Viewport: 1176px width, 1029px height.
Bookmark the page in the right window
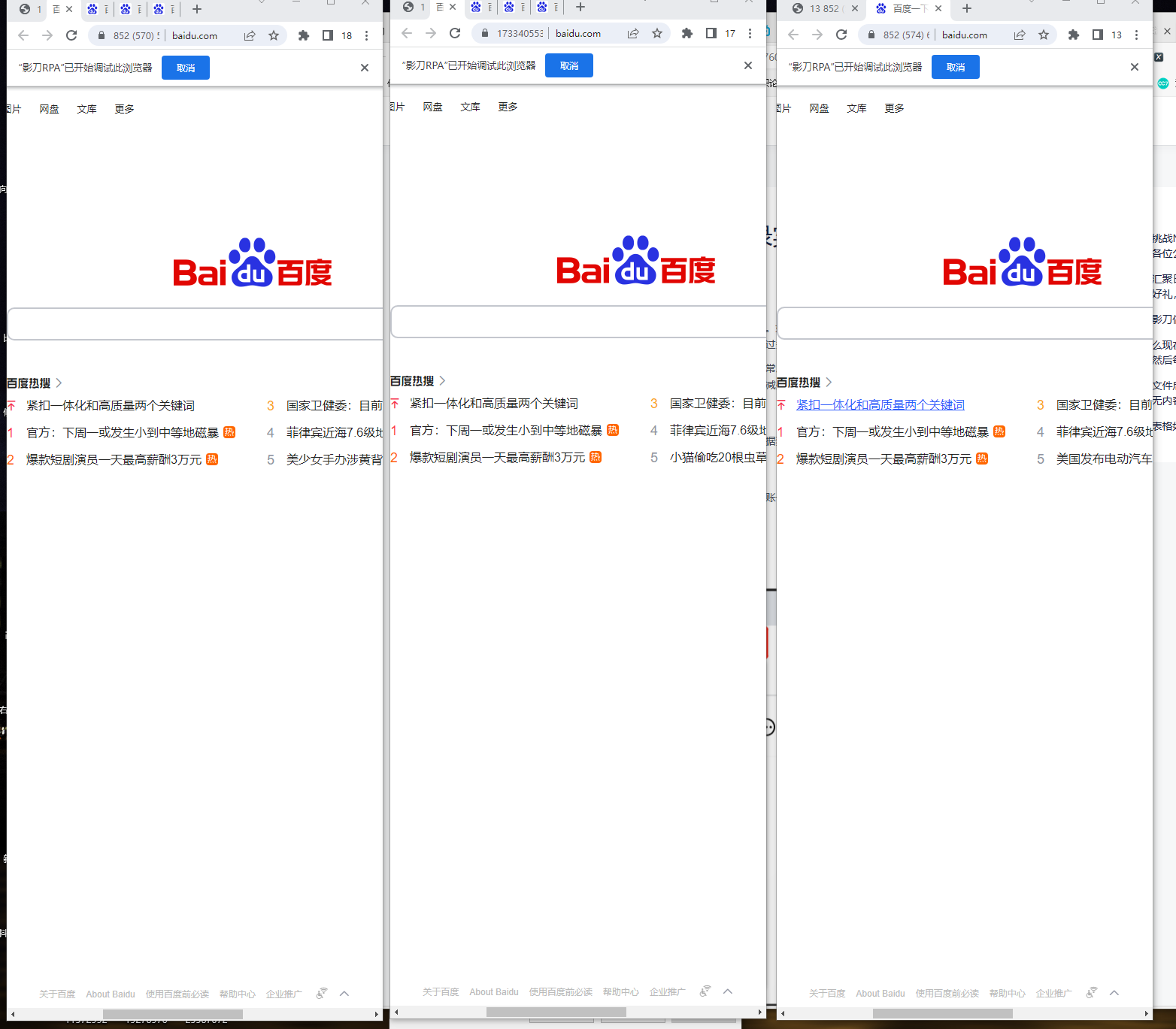(x=1044, y=35)
